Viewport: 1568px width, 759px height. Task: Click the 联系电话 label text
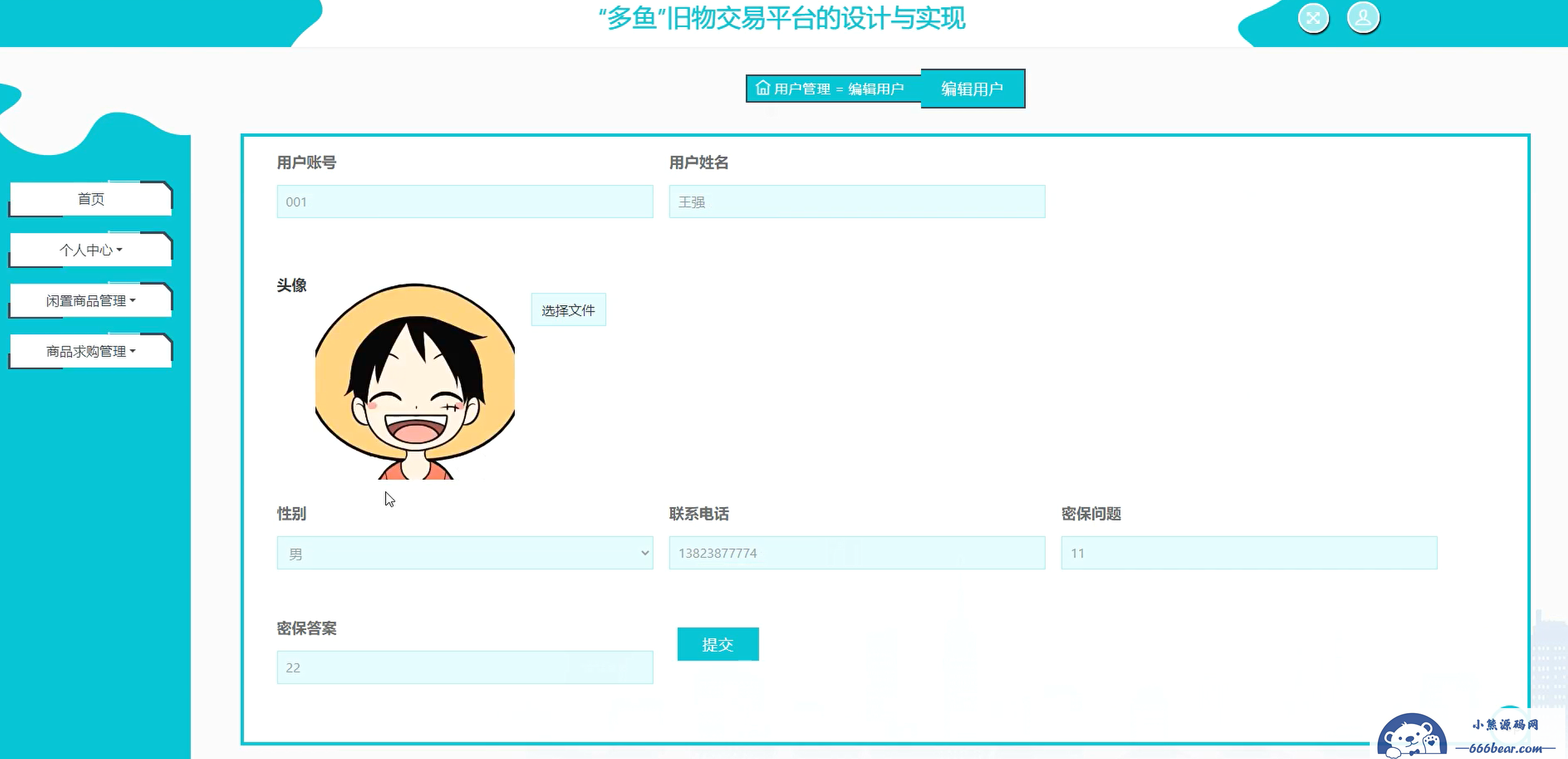pos(699,514)
